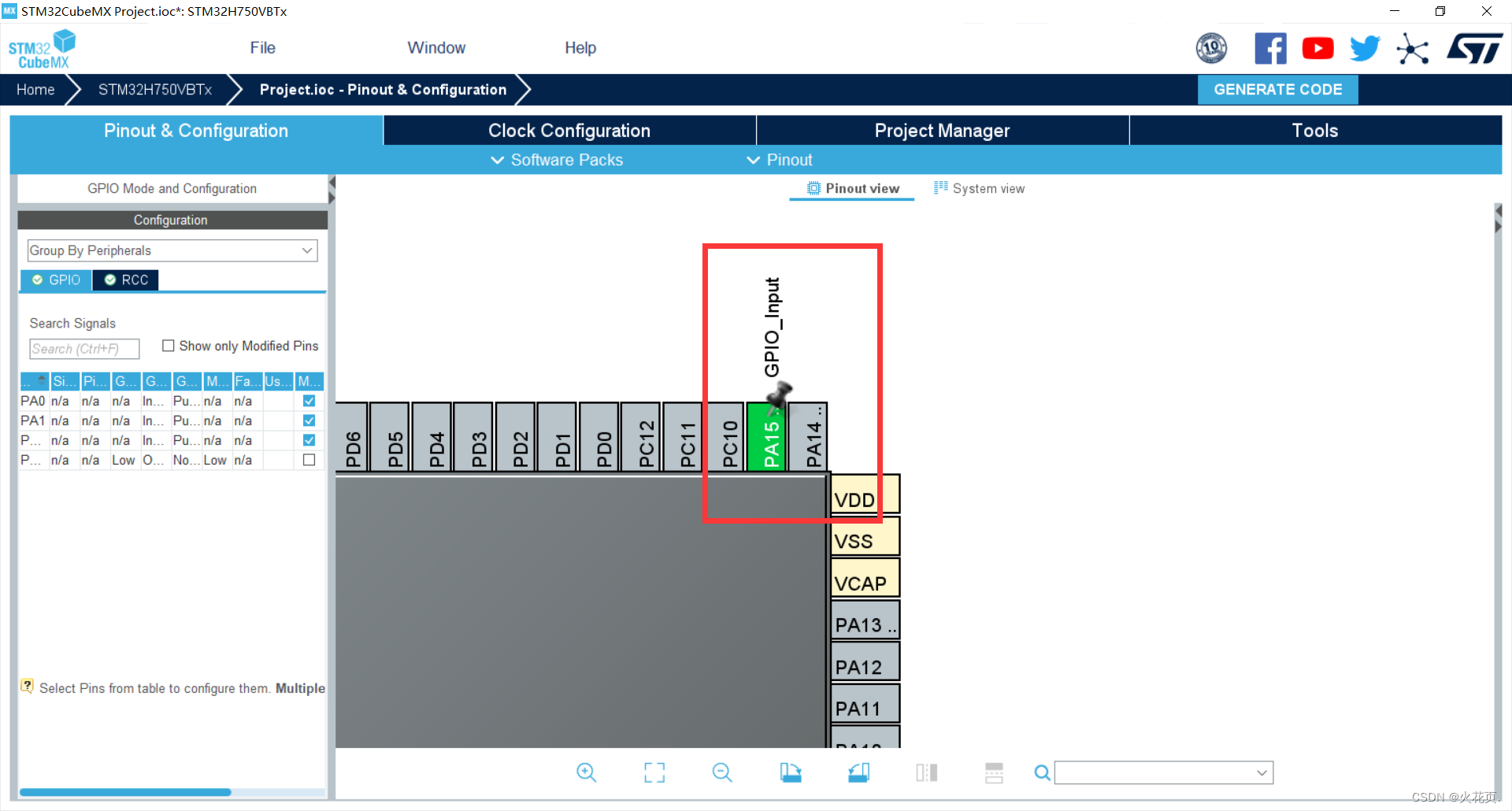Click the pin search magnifier icon
Screen dimensions: 1512x811
point(1042,773)
